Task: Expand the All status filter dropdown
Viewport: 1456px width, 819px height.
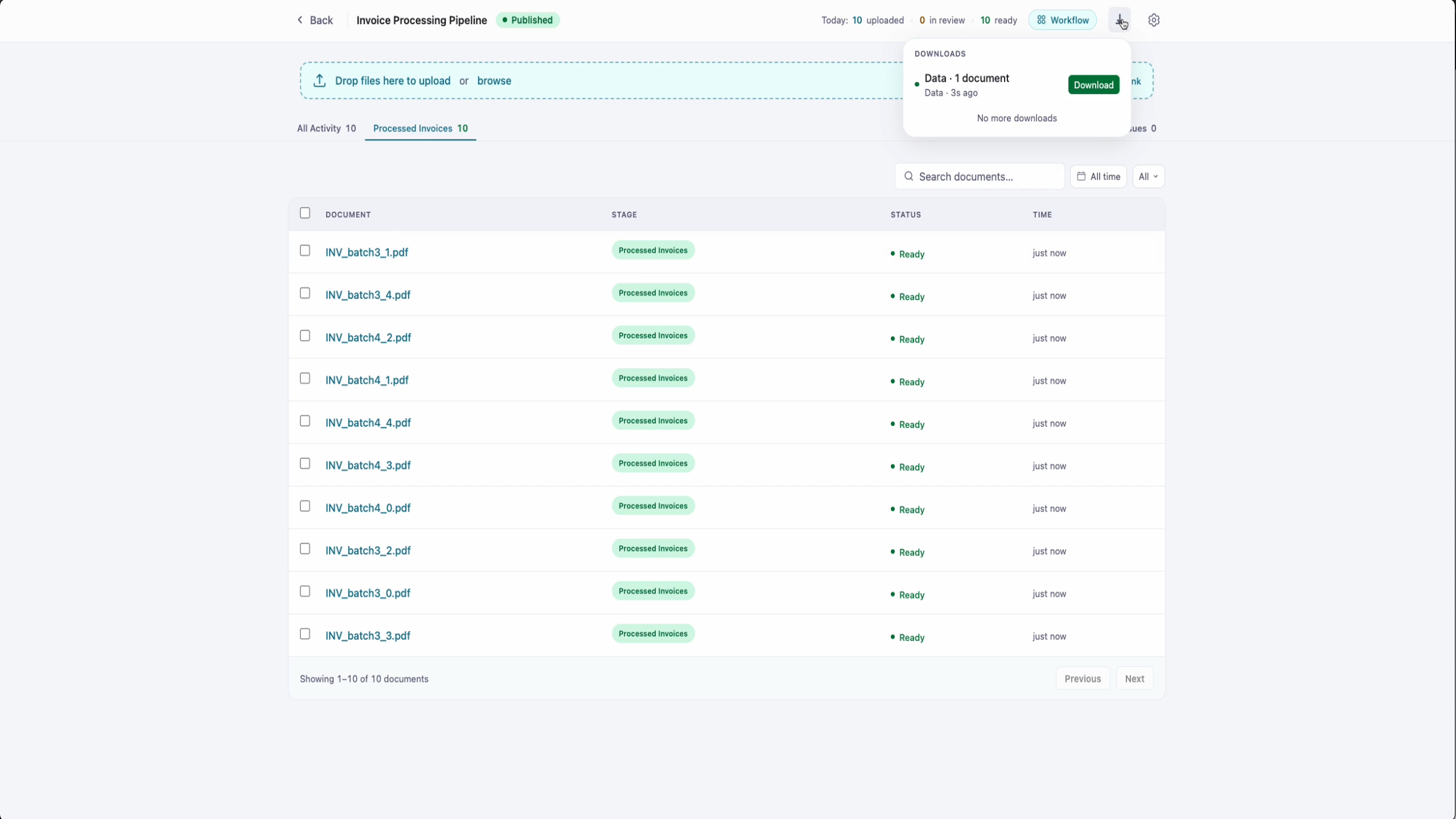Action: coord(1148,176)
